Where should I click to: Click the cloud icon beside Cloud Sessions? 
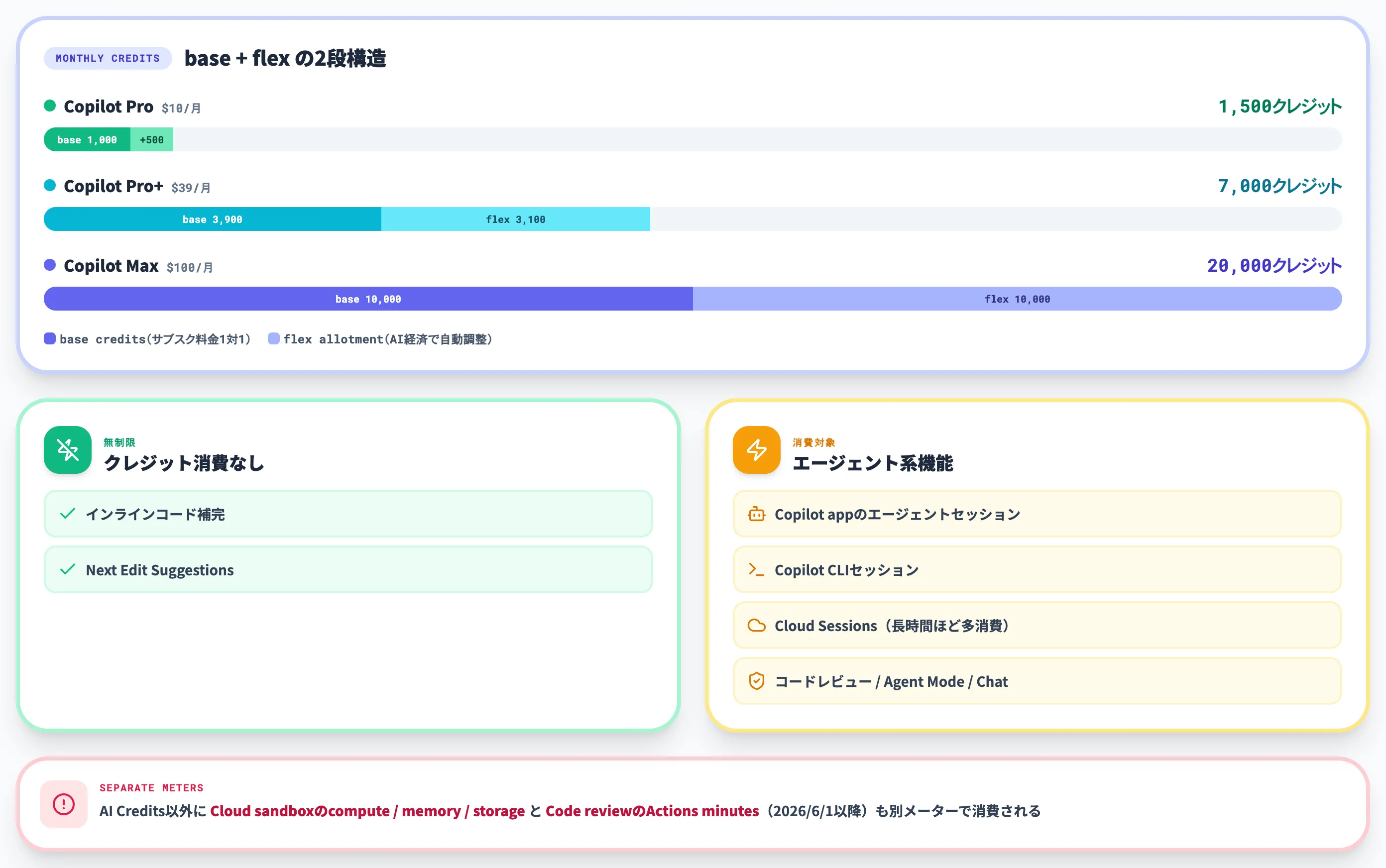pyautogui.click(x=756, y=625)
